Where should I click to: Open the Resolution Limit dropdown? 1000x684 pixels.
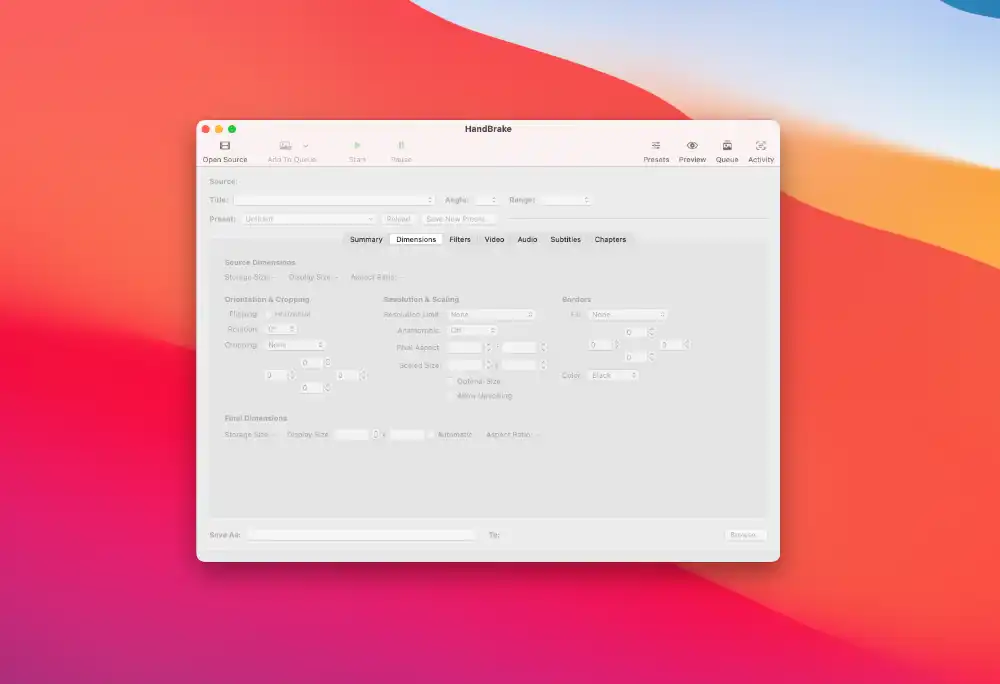point(490,314)
